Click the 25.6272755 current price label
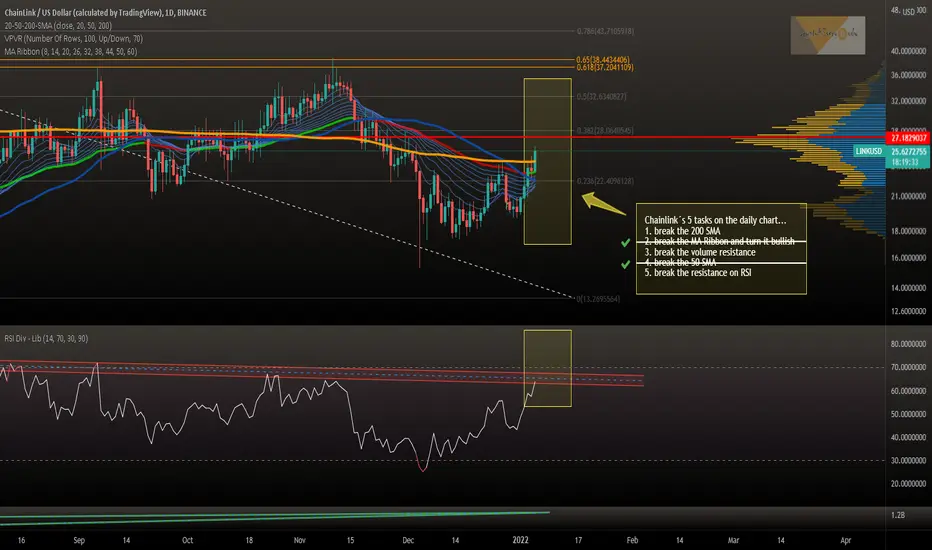 (x=908, y=152)
